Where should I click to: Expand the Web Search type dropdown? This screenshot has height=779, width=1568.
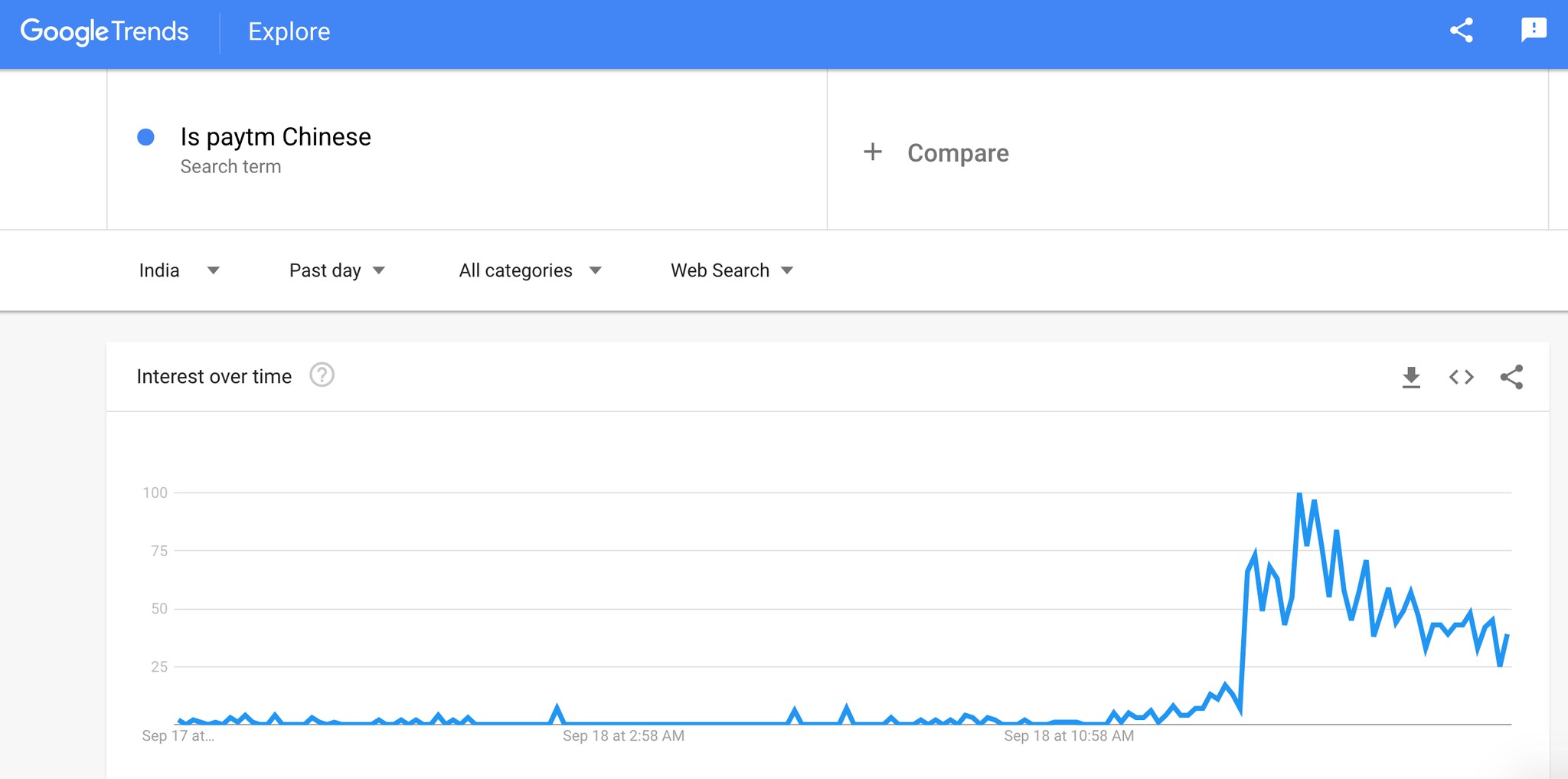click(x=732, y=270)
